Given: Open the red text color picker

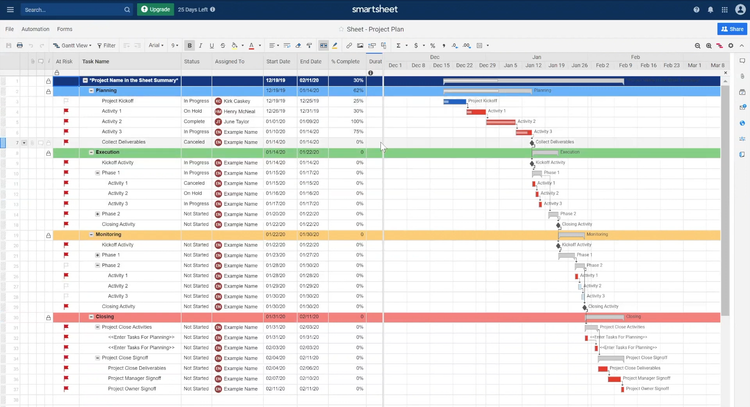Looking at the screenshot, I should 253,45.
